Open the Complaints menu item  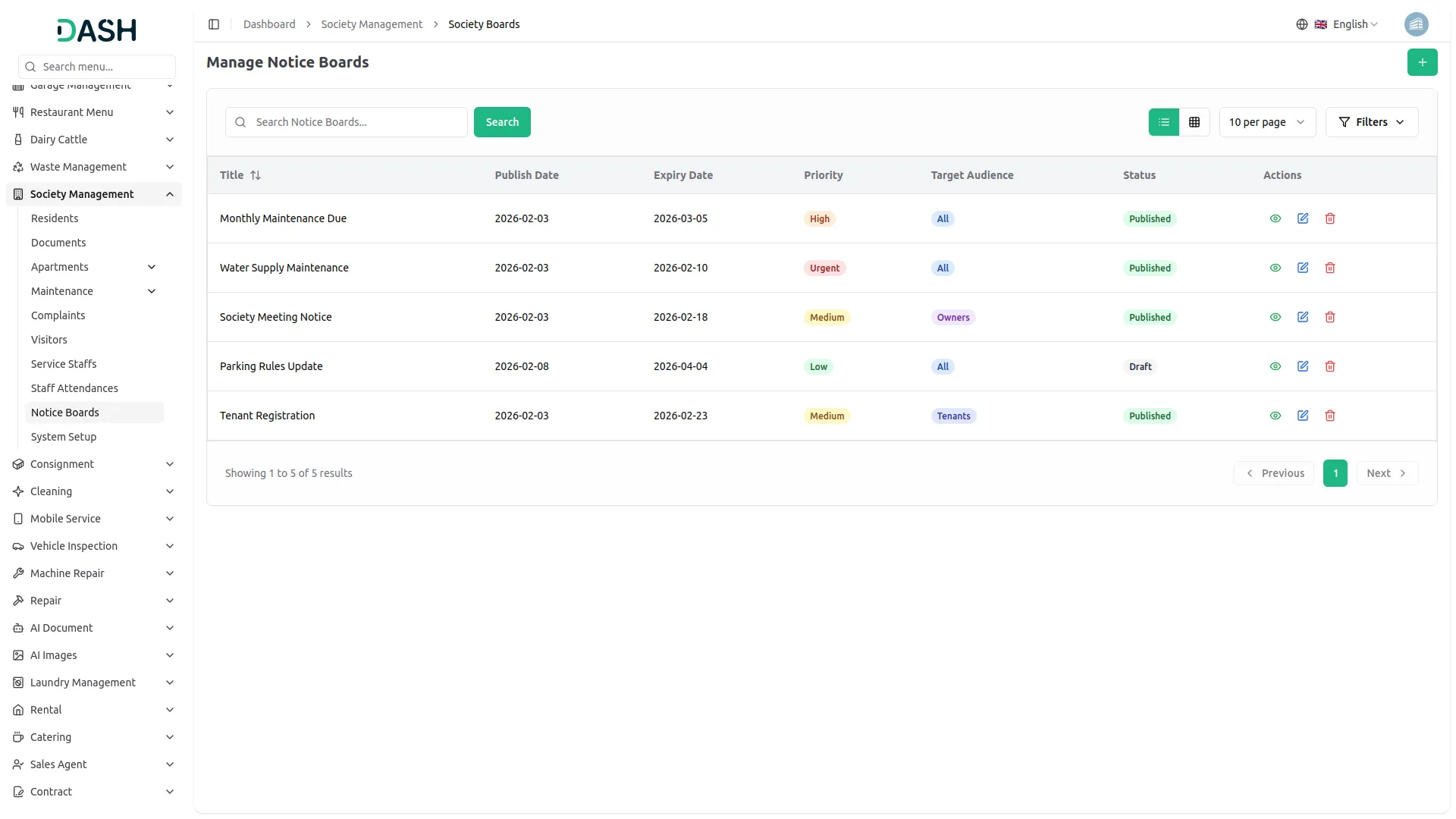click(x=58, y=315)
